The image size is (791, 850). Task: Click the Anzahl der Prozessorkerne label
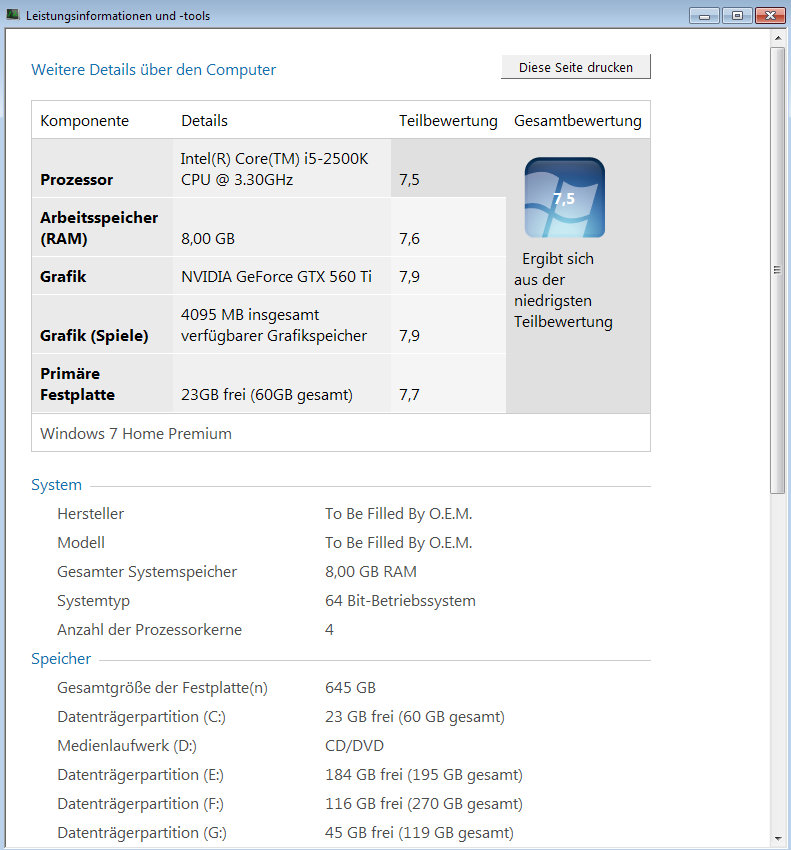150,629
